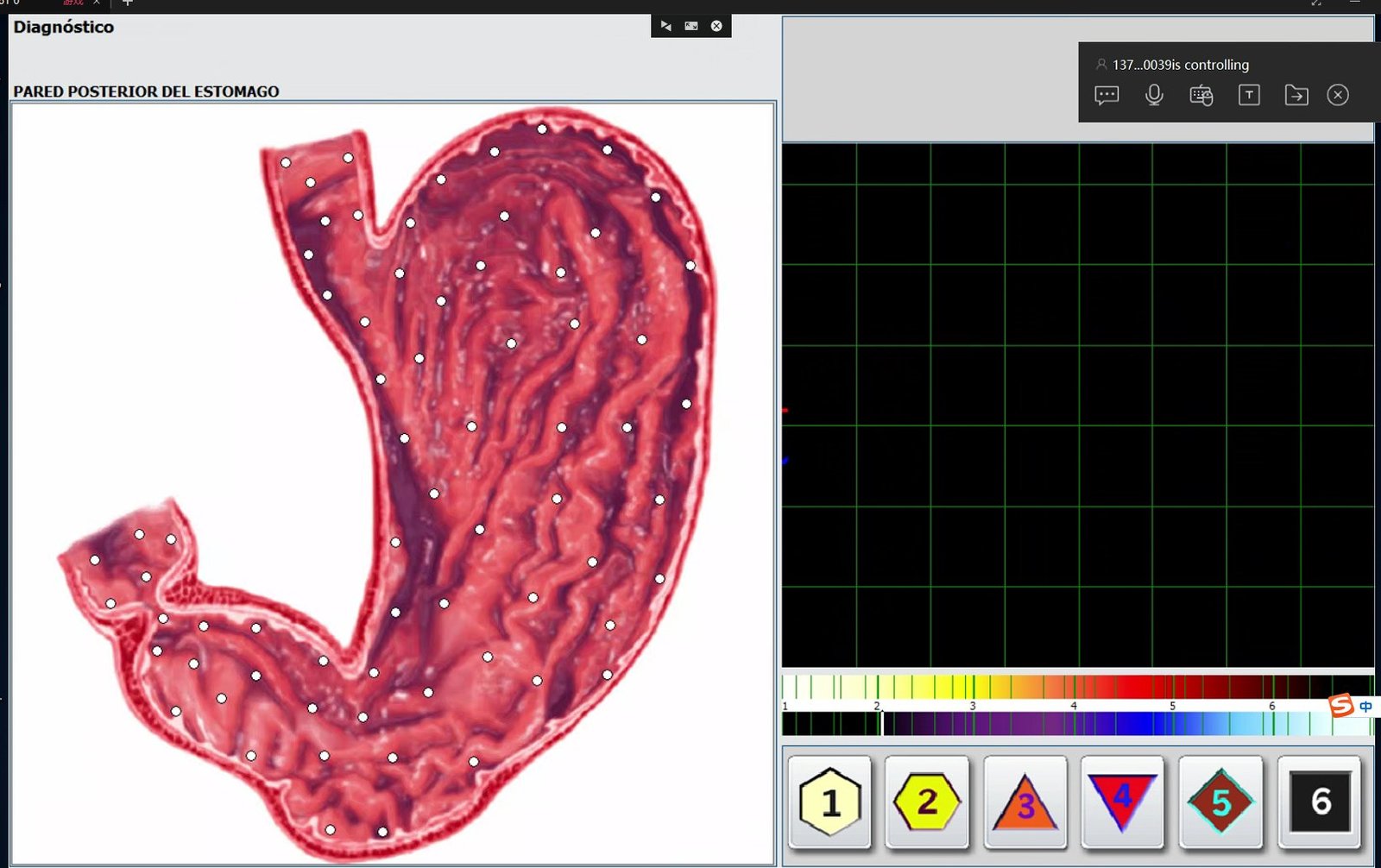Select the yellow hexagon level 2 button
Screen dimensions: 1381x868
click(927, 802)
